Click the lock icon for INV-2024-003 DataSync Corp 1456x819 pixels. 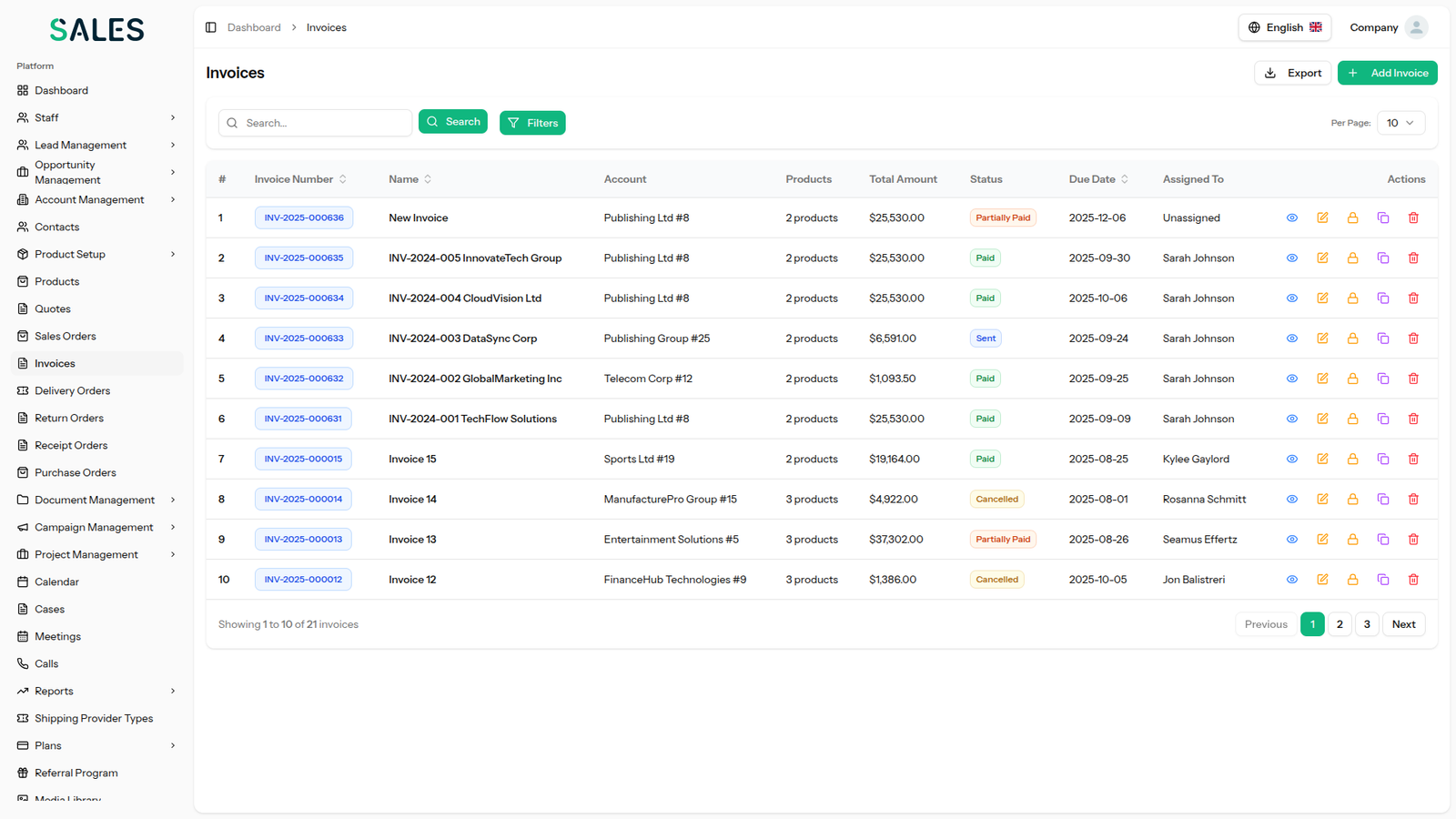point(1352,339)
